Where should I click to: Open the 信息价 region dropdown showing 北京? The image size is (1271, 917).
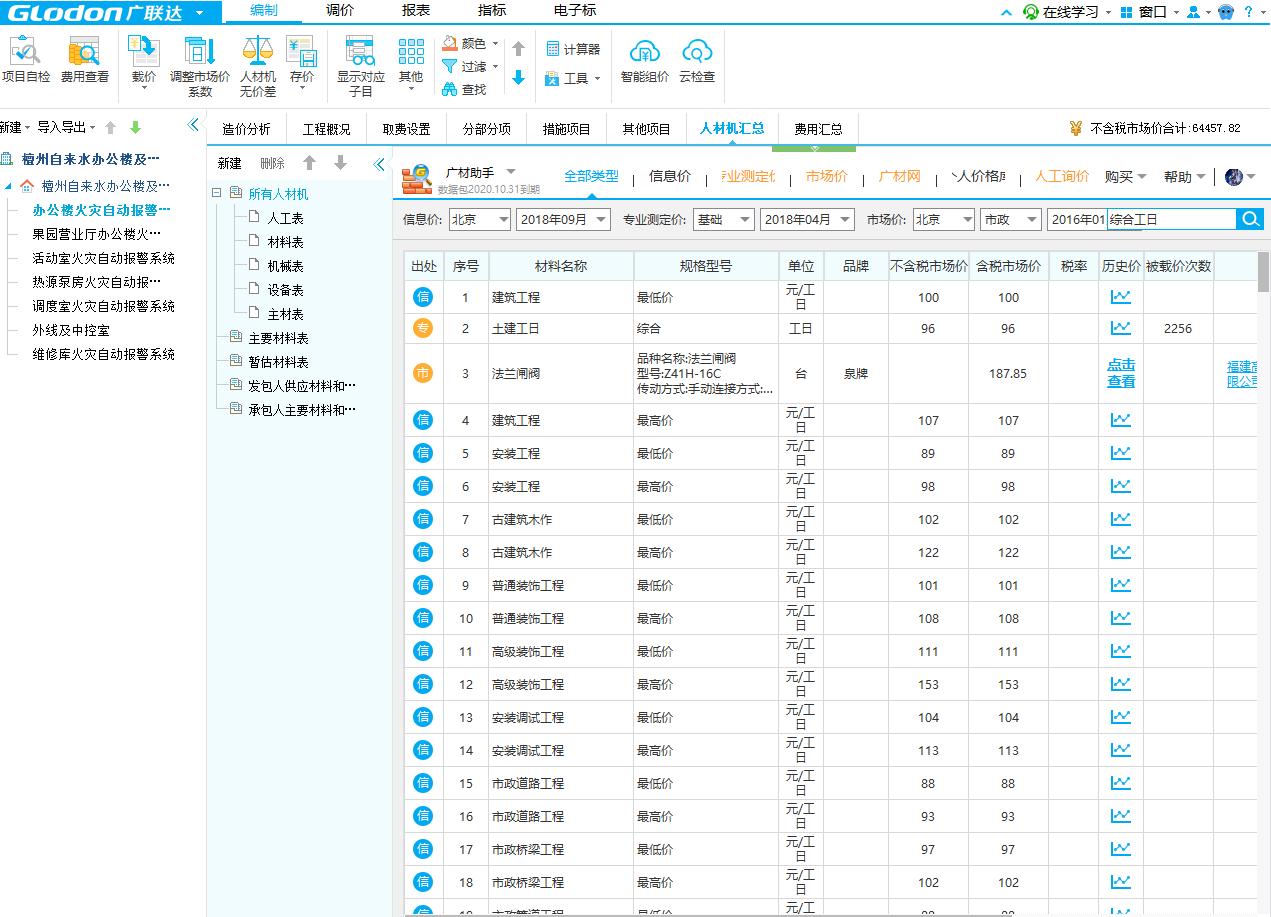[479, 220]
